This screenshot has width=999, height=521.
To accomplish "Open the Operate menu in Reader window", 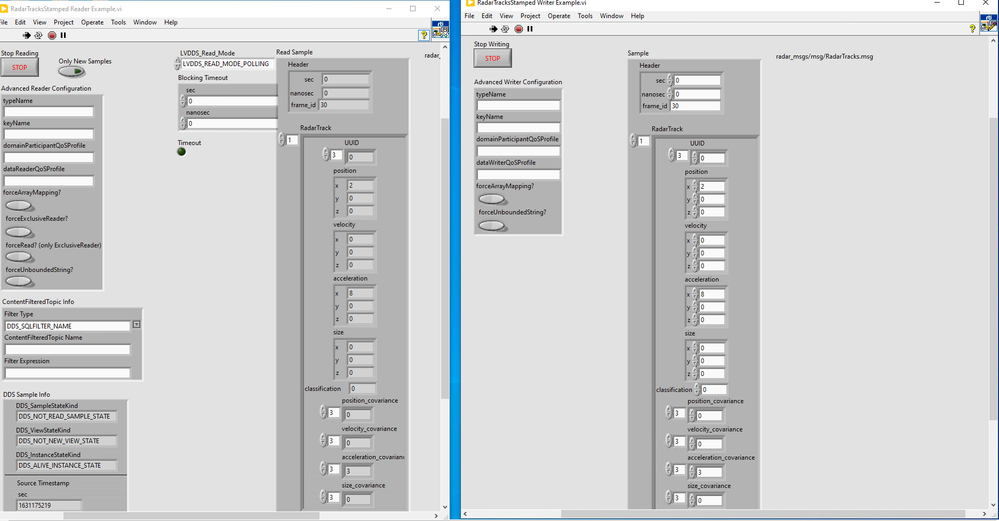I will tap(92, 22).
